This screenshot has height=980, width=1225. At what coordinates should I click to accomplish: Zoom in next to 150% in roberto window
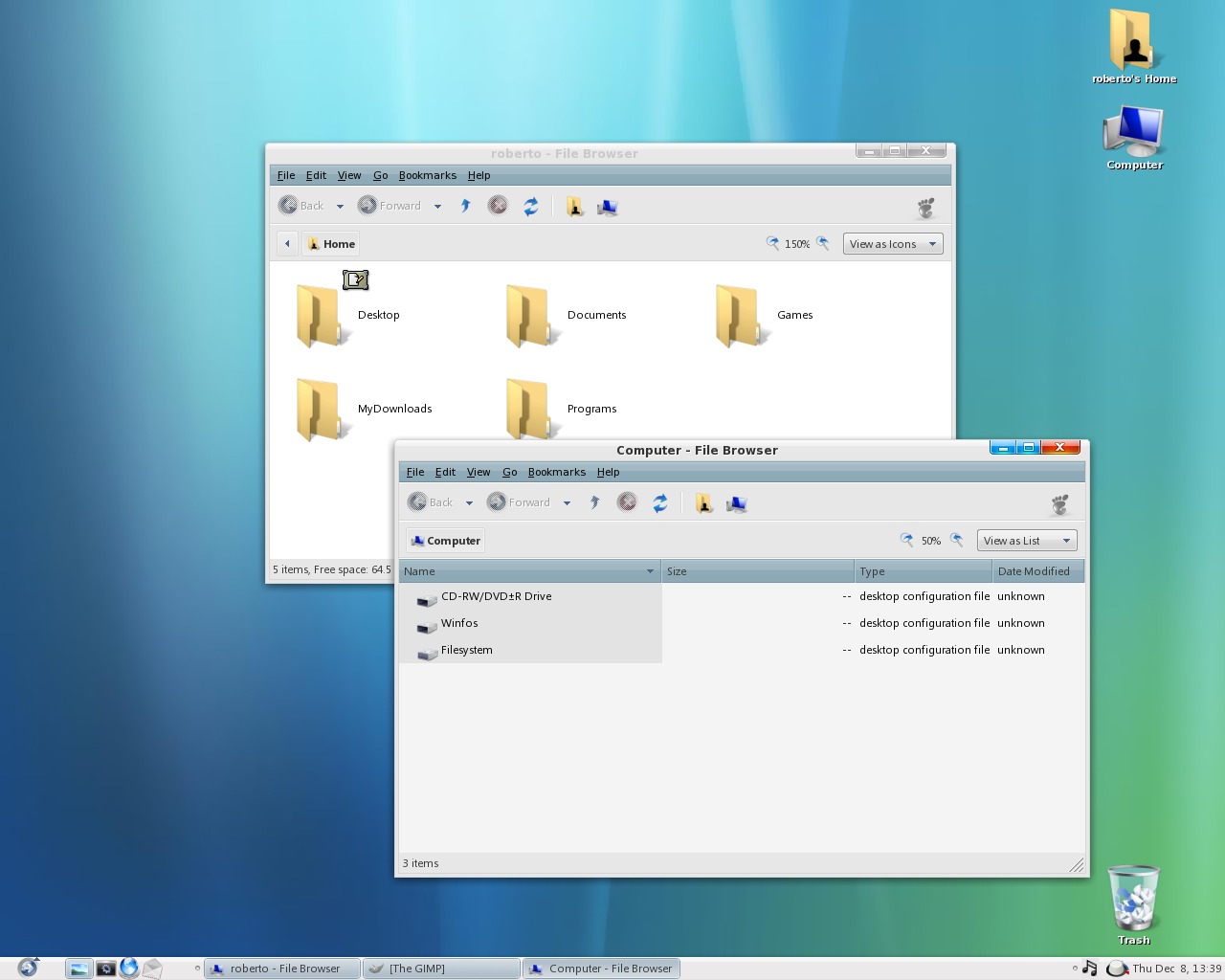pyautogui.click(x=823, y=243)
